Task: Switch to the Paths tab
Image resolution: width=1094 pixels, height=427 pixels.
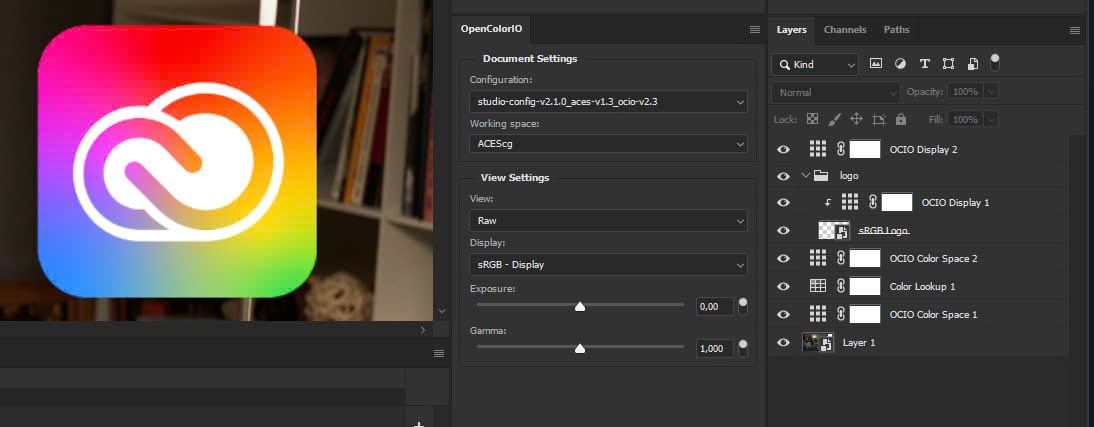Action: 897,30
